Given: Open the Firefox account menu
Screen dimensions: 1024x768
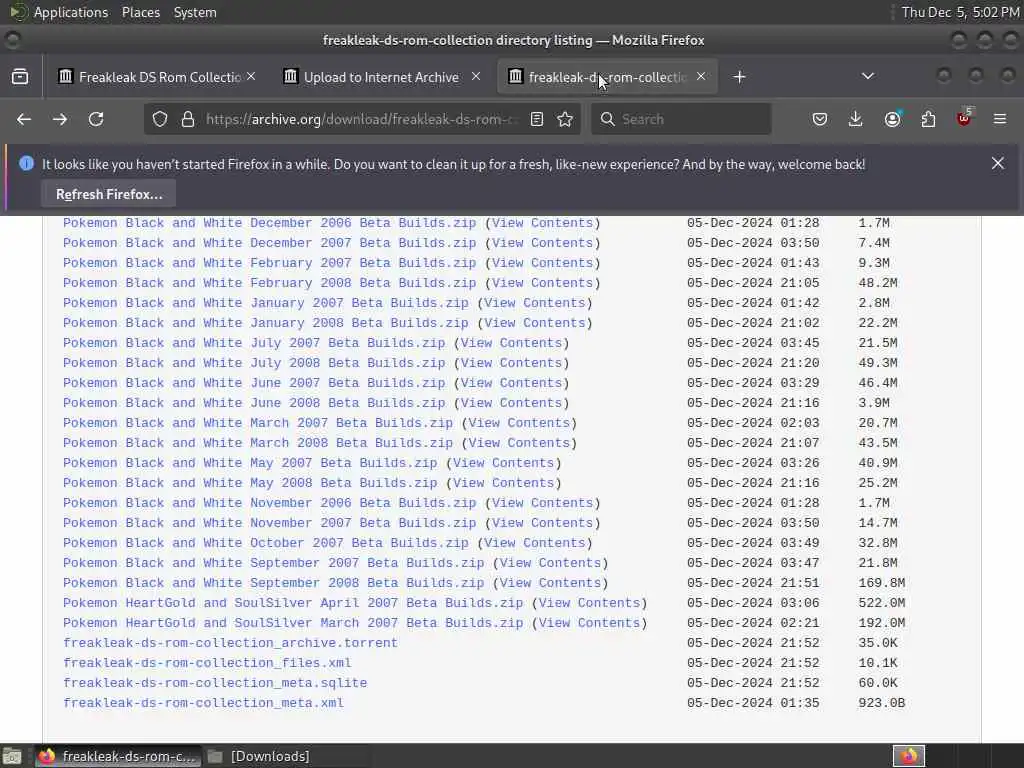Looking at the screenshot, I should 892,120.
